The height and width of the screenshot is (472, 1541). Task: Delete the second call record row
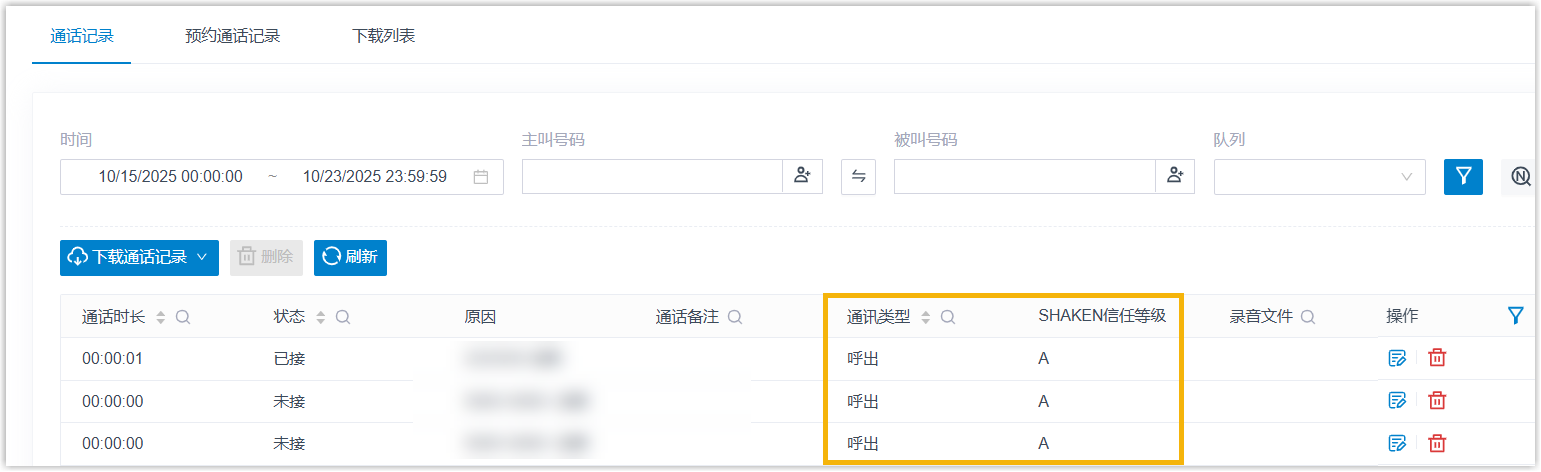point(1437,400)
